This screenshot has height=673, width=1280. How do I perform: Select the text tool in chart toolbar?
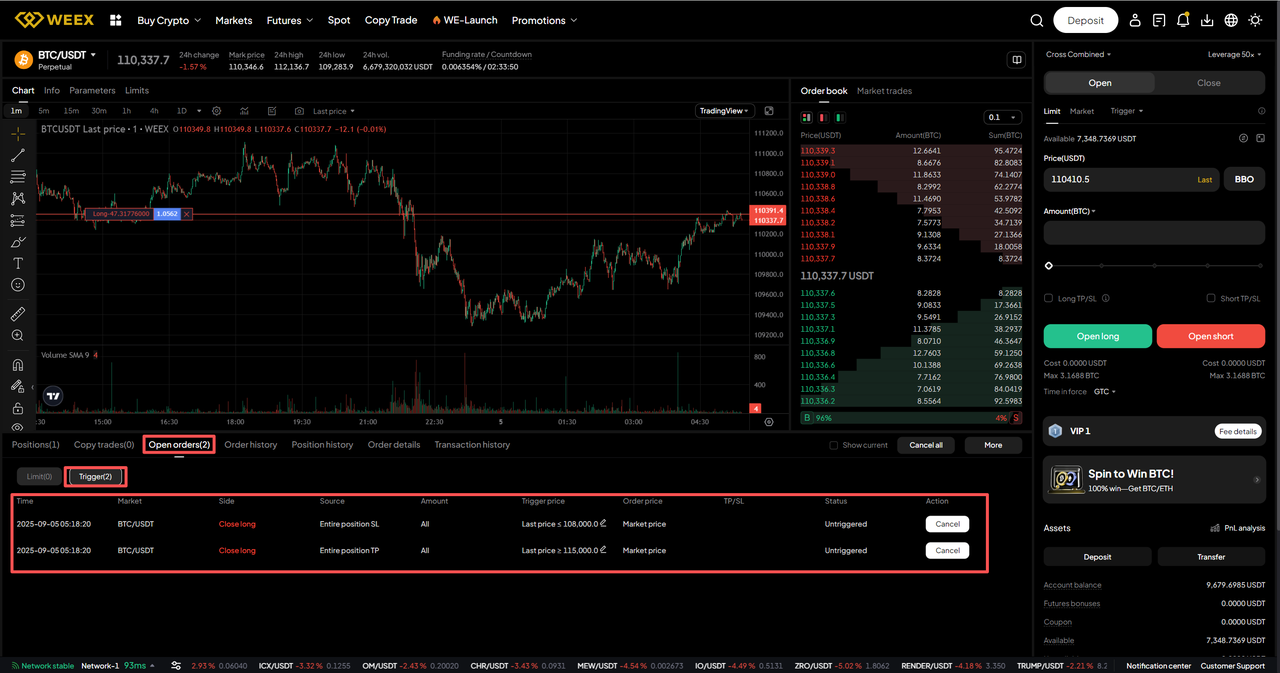18,264
